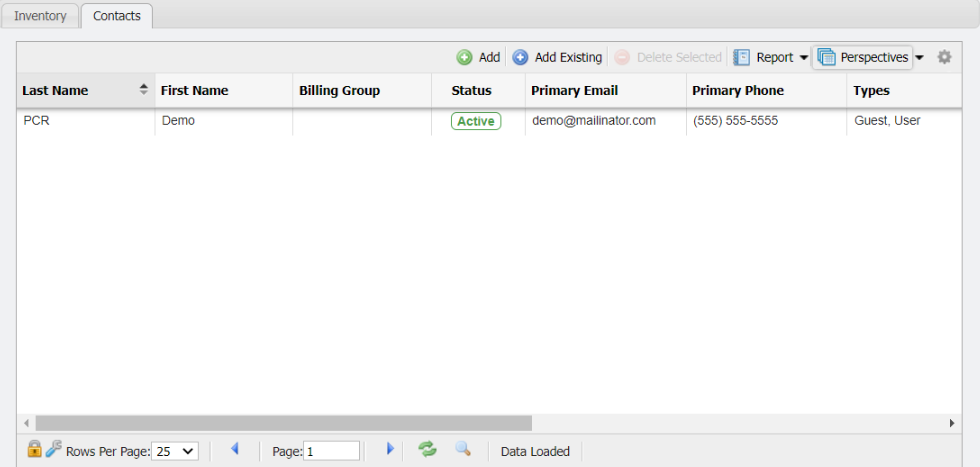The width and height of the screenshot is (980, 467).
Task: Click the Perspectives button
Action: 863,58
